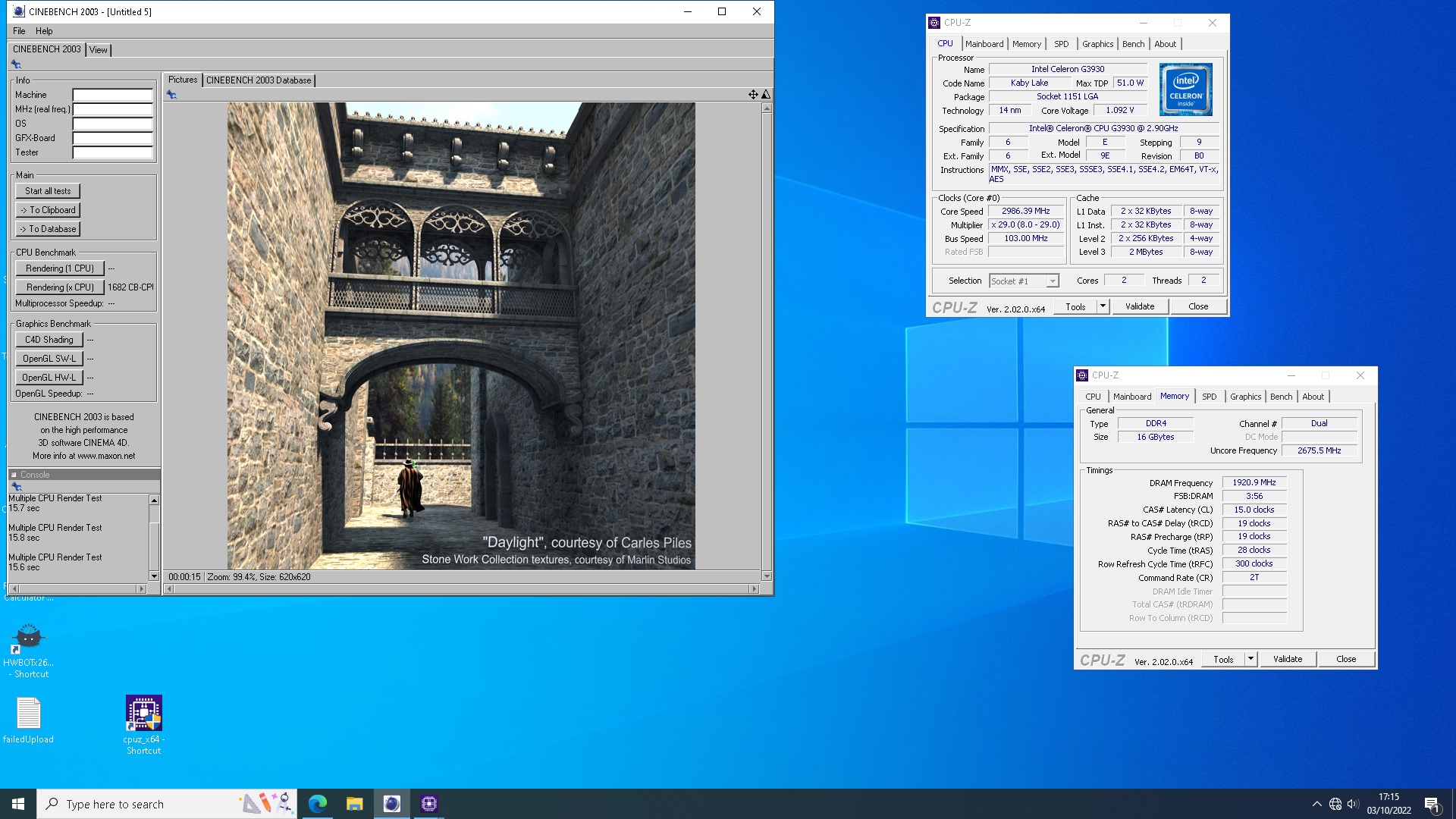Image resolution: width=1456 pixels, height=819 pixels.
Task: Click the picture view vertical scrollbar
Action: 767,342
